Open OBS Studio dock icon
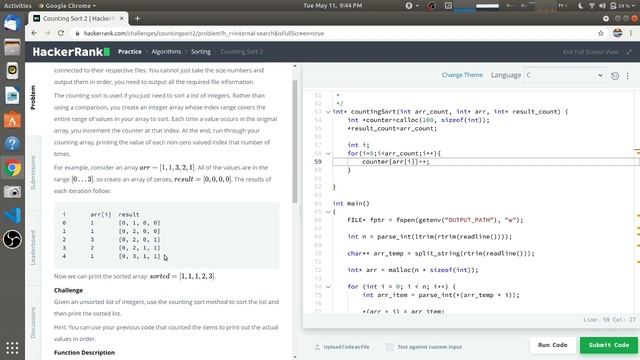 pos(12,240)
